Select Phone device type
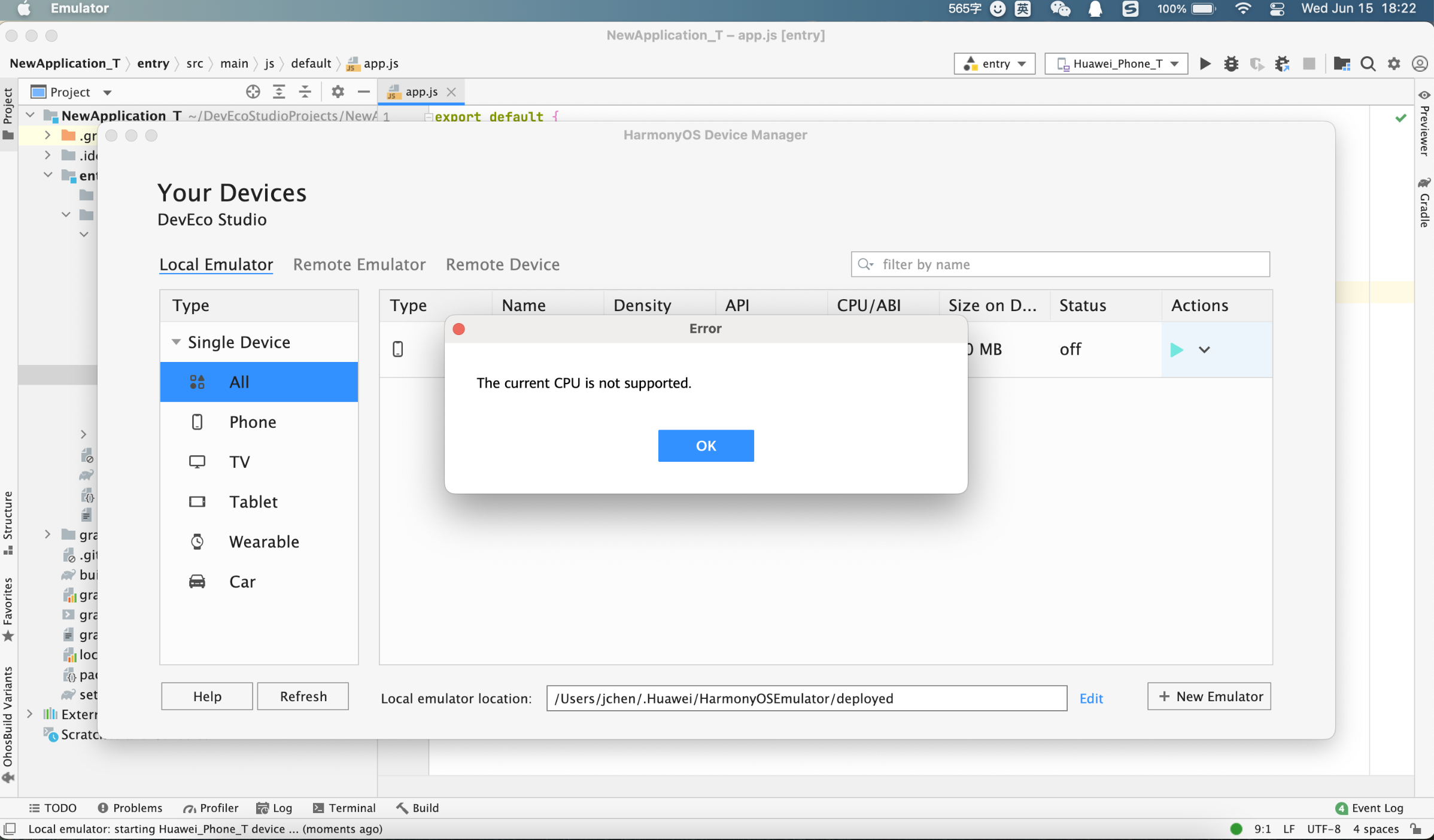Viewport: 1434px width, 840px height. coord(259,422)
